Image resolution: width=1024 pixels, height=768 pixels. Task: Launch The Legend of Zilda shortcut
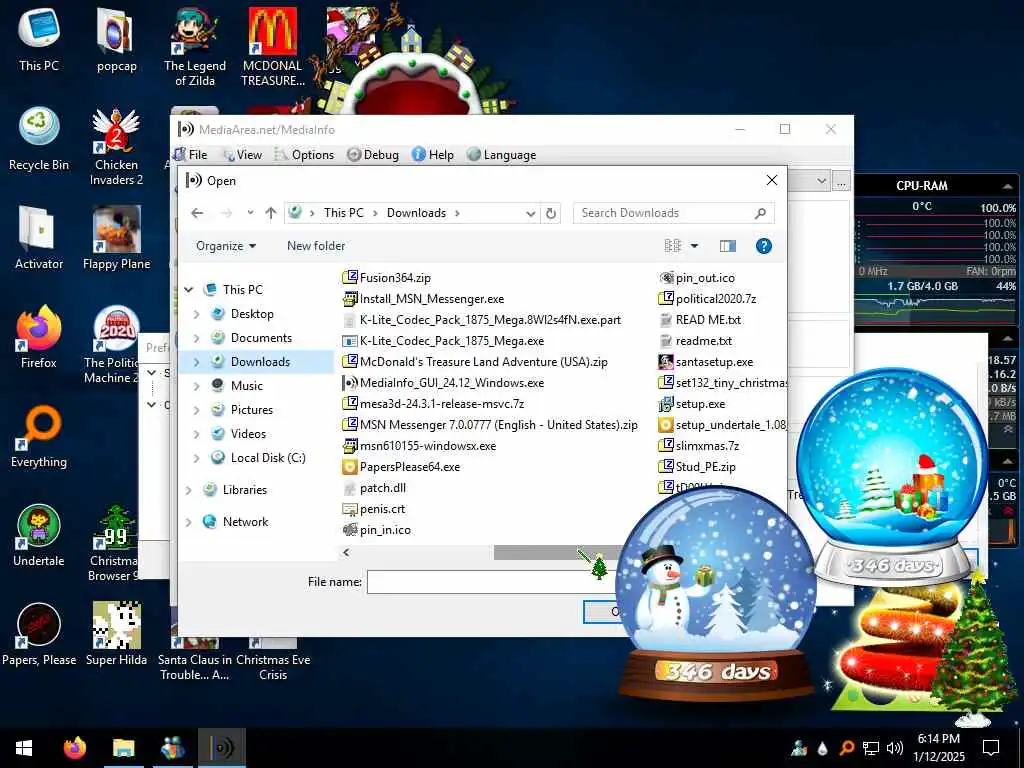pyautogui.click(x=195, y=46)
